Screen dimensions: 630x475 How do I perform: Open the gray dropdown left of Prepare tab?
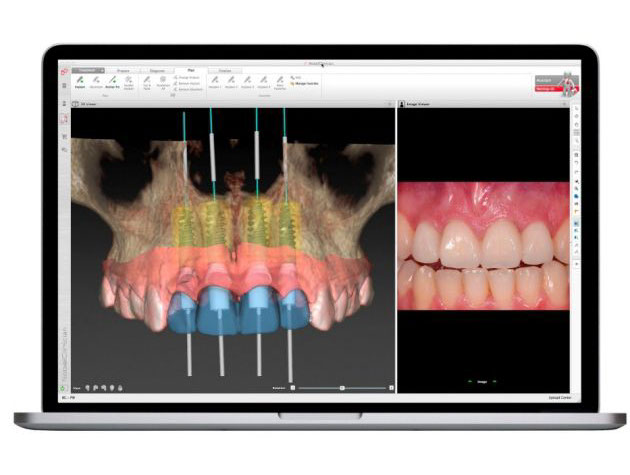point(86,71)
